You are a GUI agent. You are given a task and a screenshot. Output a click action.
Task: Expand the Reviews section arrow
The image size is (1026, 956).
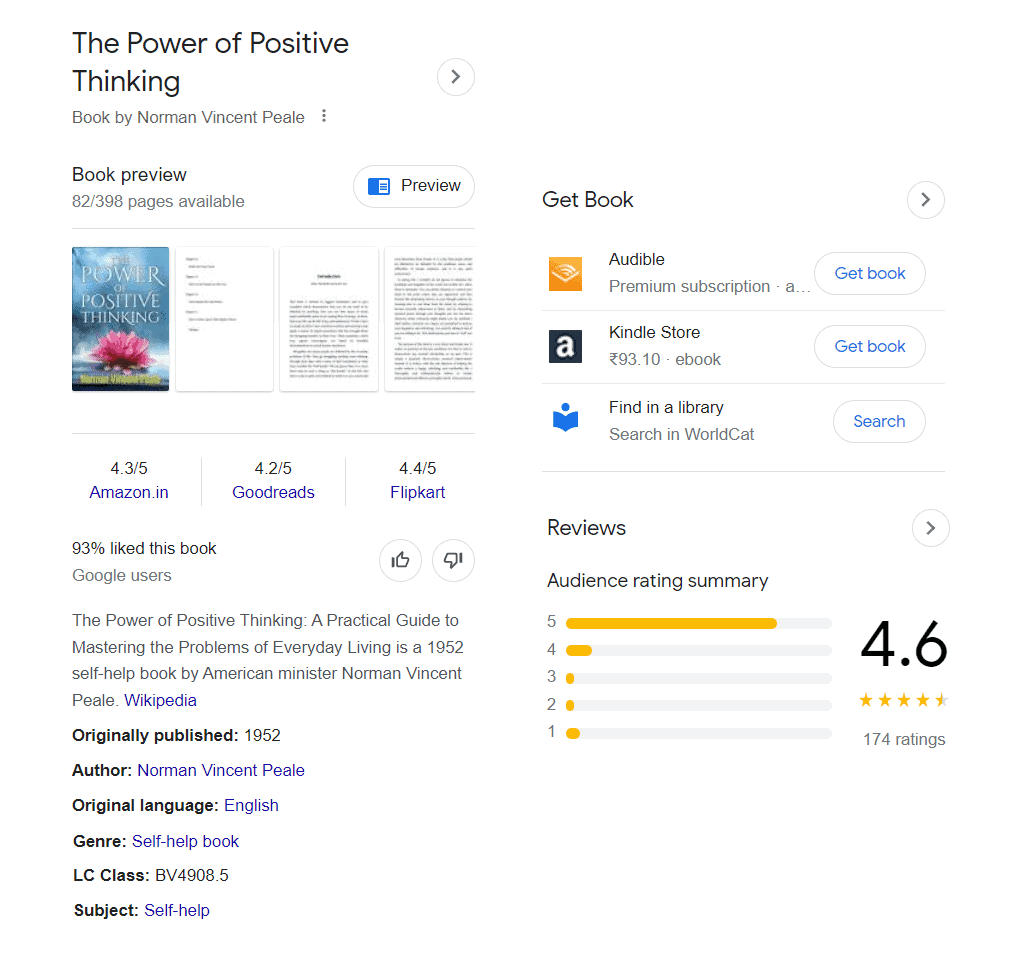930,528
